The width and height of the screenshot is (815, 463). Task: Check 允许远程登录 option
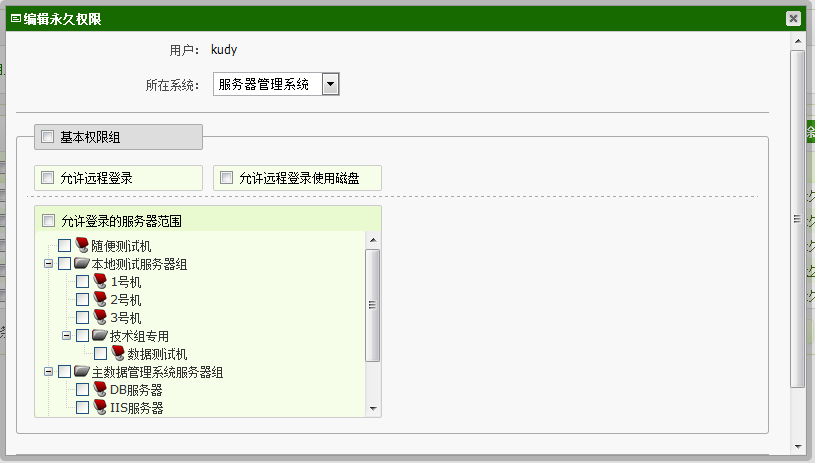(47, 178)
